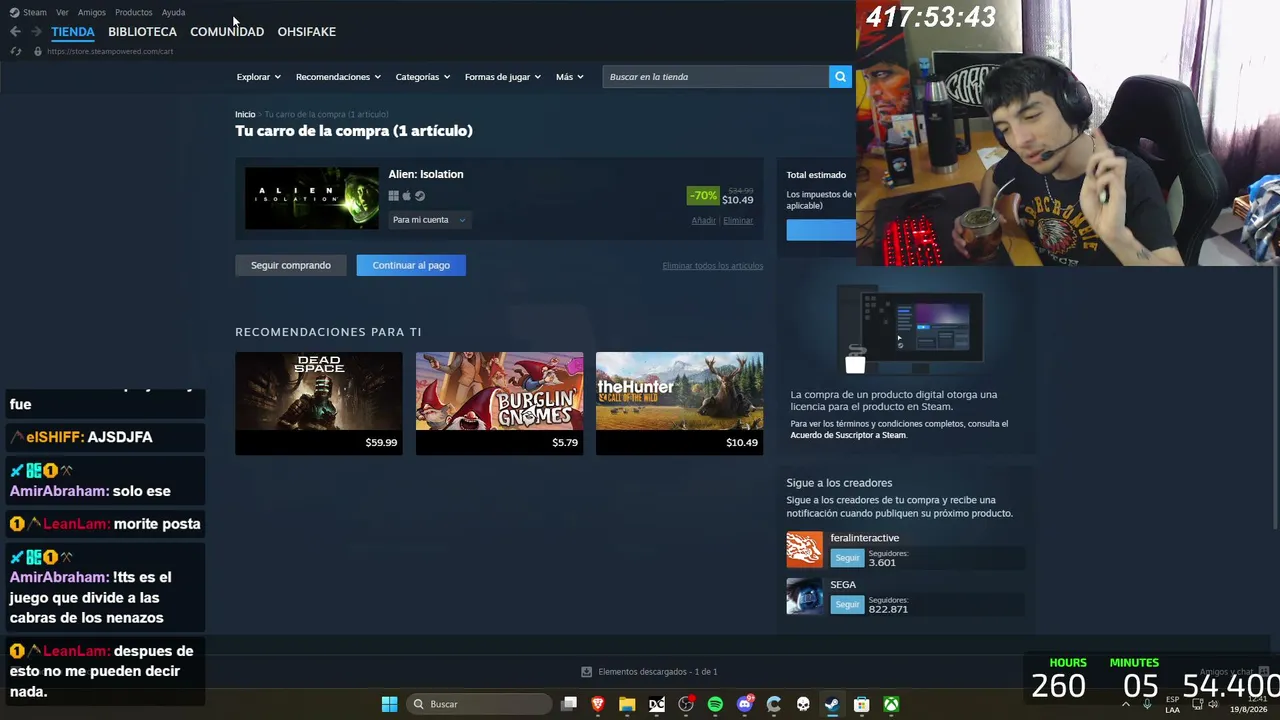
Task: Switch to the TIENDA tab
Action: coord(73,32)
